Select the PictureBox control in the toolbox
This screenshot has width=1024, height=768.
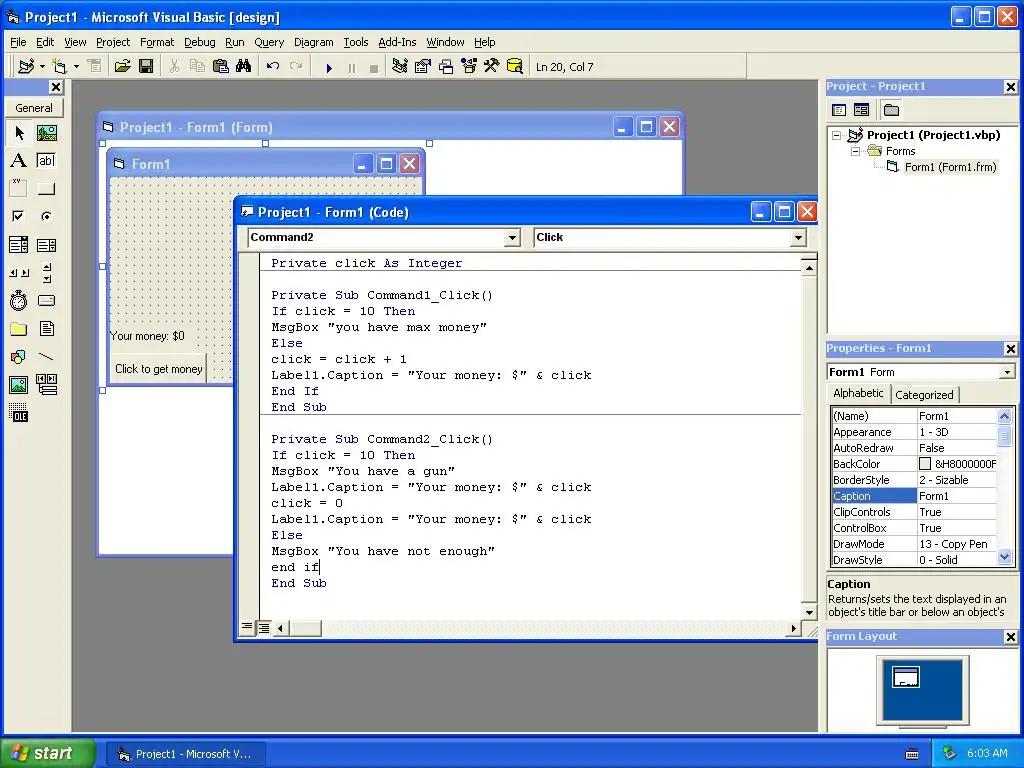tap(46, 133)
